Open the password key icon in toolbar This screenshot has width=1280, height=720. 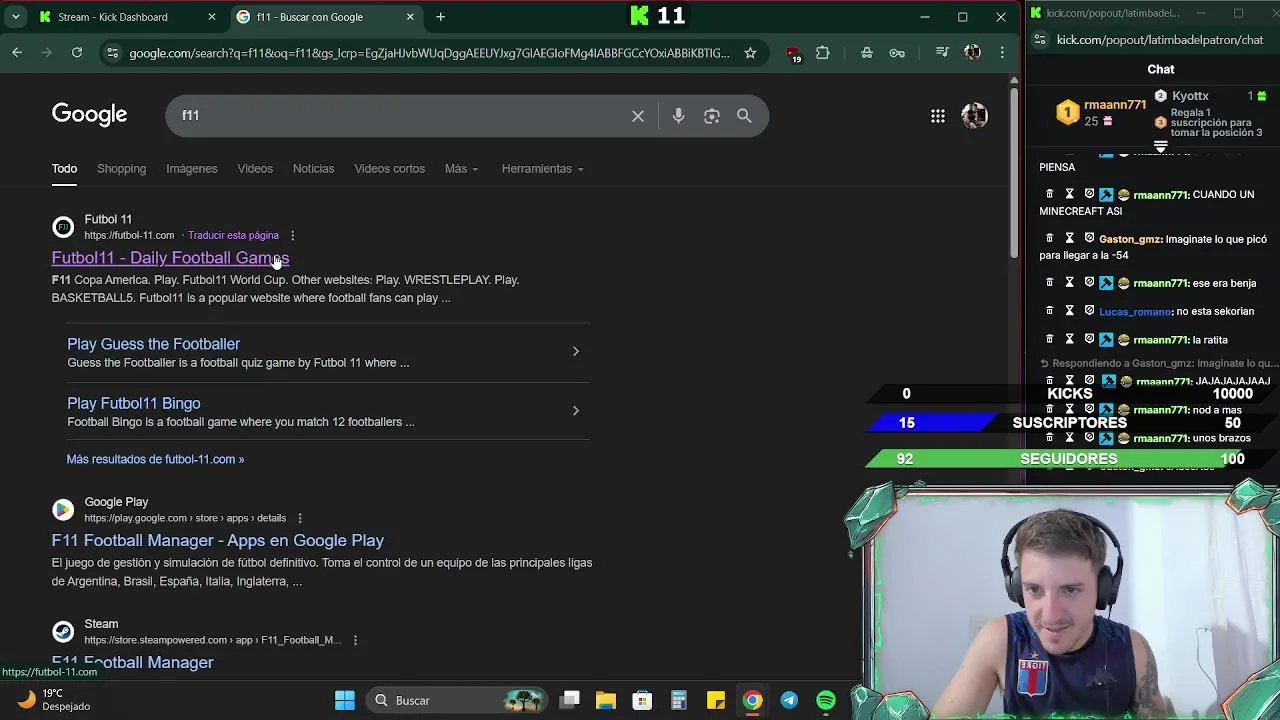897,53
